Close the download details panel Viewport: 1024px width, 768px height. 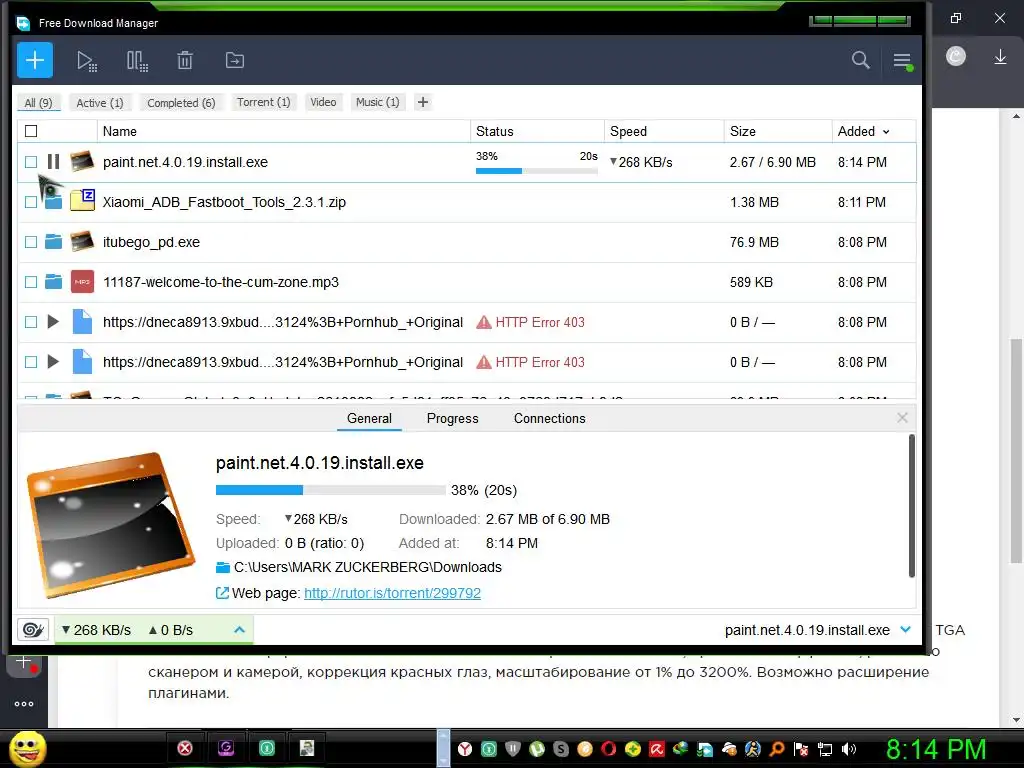pos(903,417)
